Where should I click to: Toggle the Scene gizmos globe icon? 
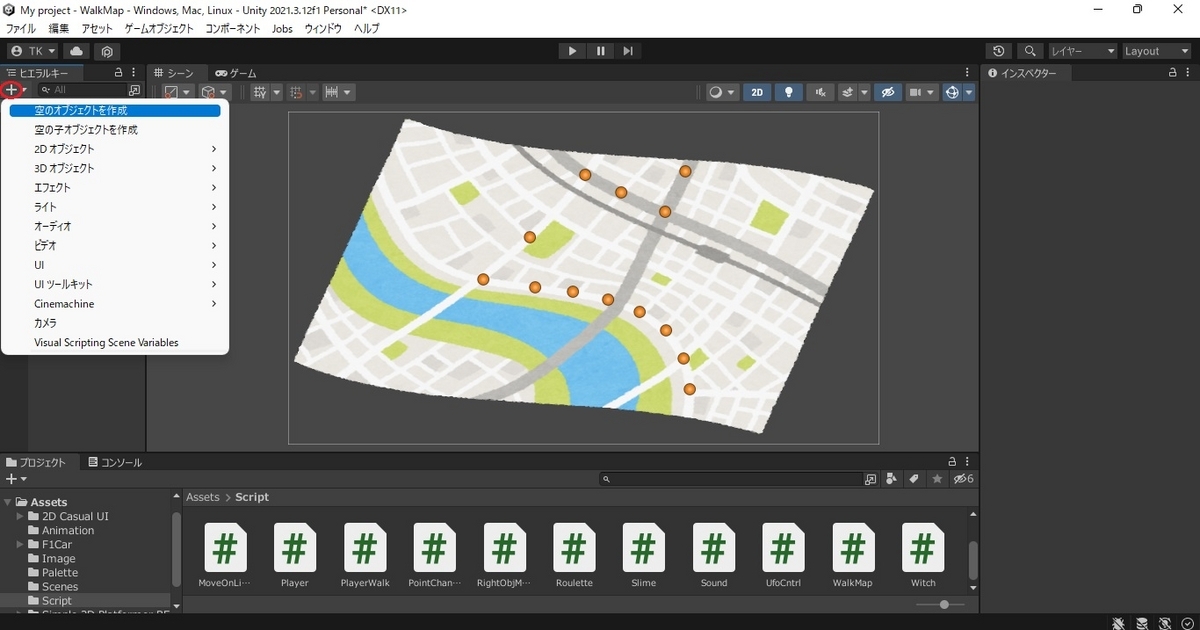(x=953, y=92)
